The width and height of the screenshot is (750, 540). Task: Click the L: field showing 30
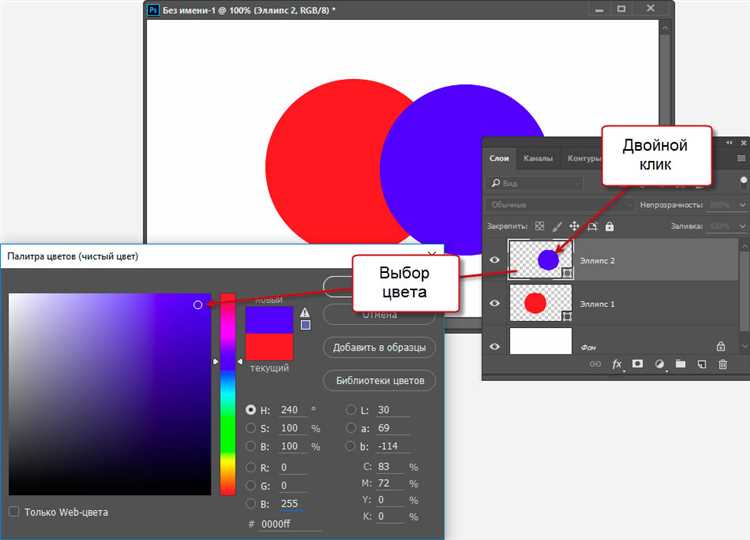[393, 410]
